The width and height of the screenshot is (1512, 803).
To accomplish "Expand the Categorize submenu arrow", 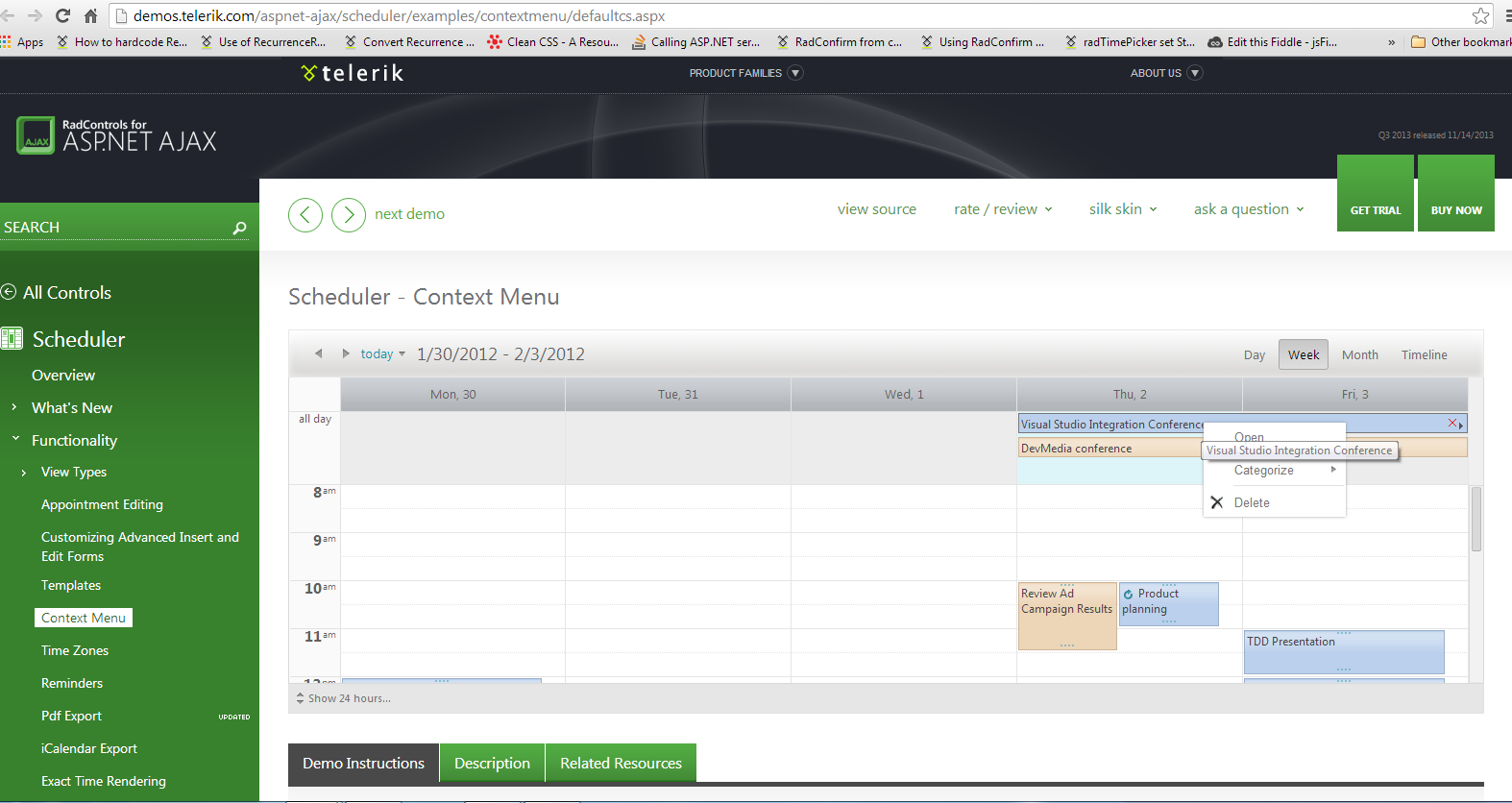I will tap(1333, 470).
